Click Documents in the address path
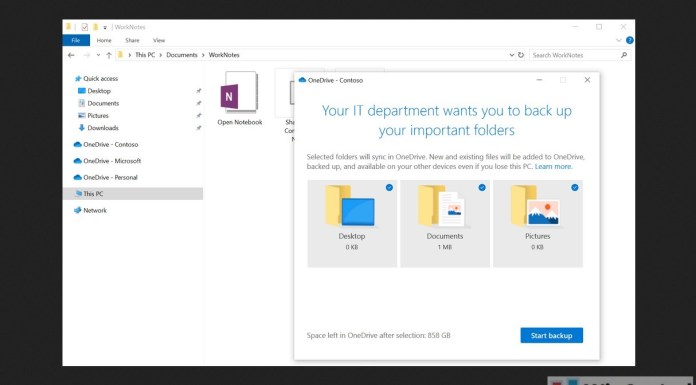This screenshot has height=385, width=696. (x=182, y=55)
